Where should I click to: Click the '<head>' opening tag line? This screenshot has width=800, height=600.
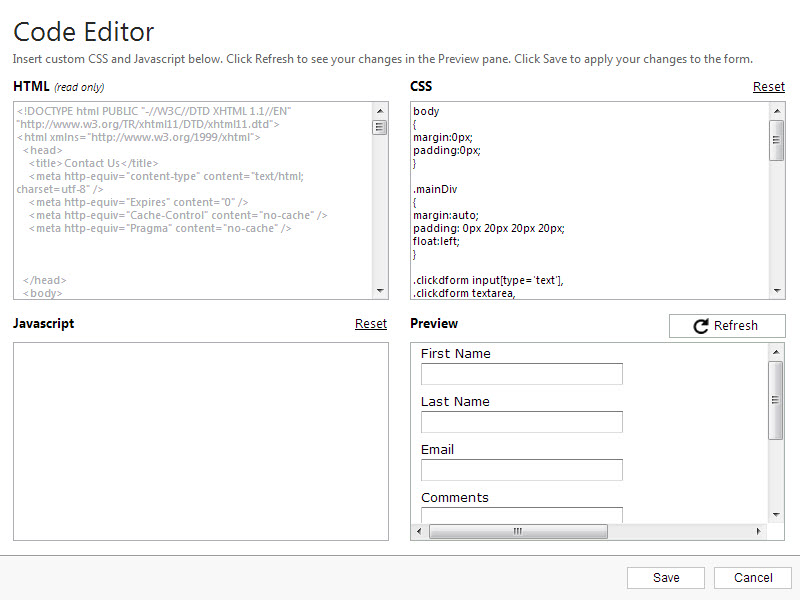[x=42, y=150]
